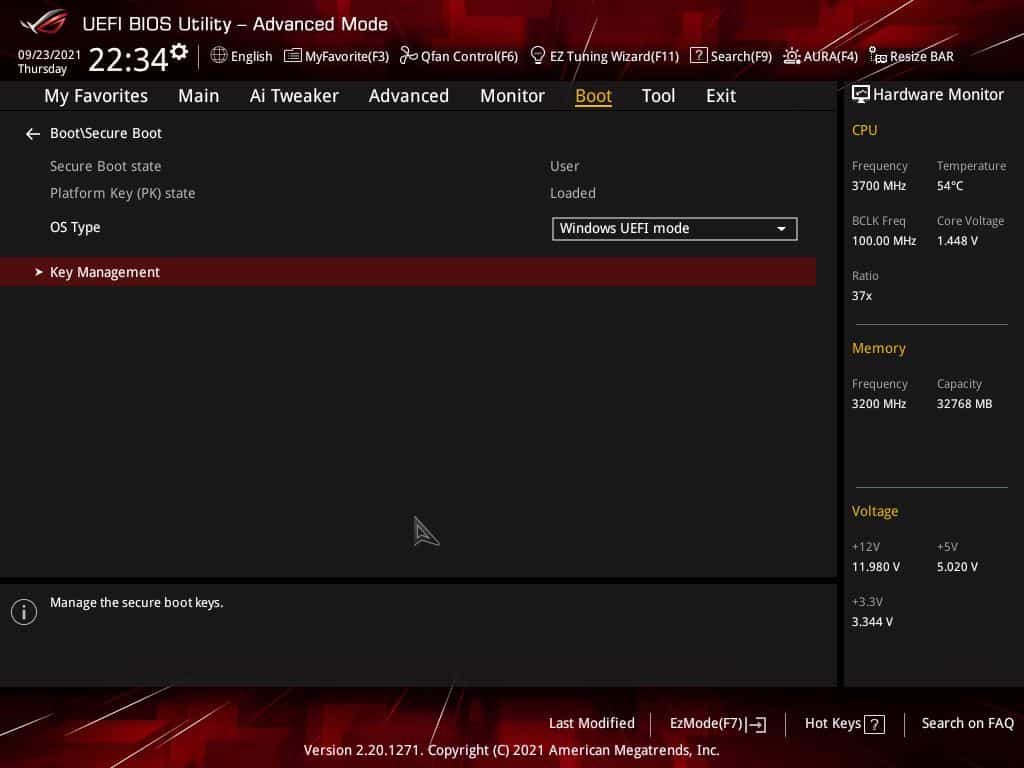Click the Resize BAR icon
The image size is (1024, 768).
[x=878, y=56]
